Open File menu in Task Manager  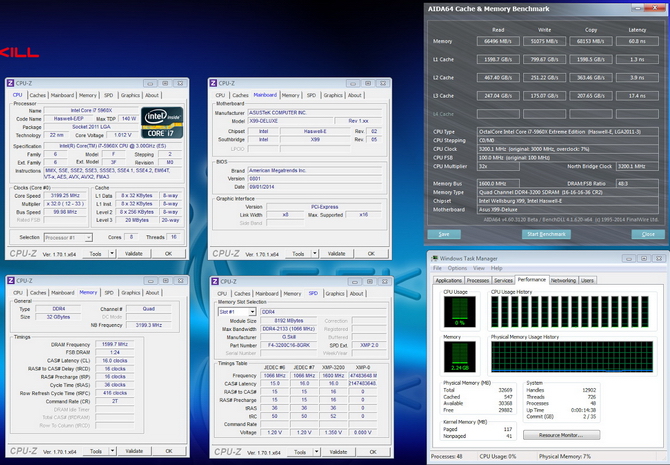pos(437,268)
